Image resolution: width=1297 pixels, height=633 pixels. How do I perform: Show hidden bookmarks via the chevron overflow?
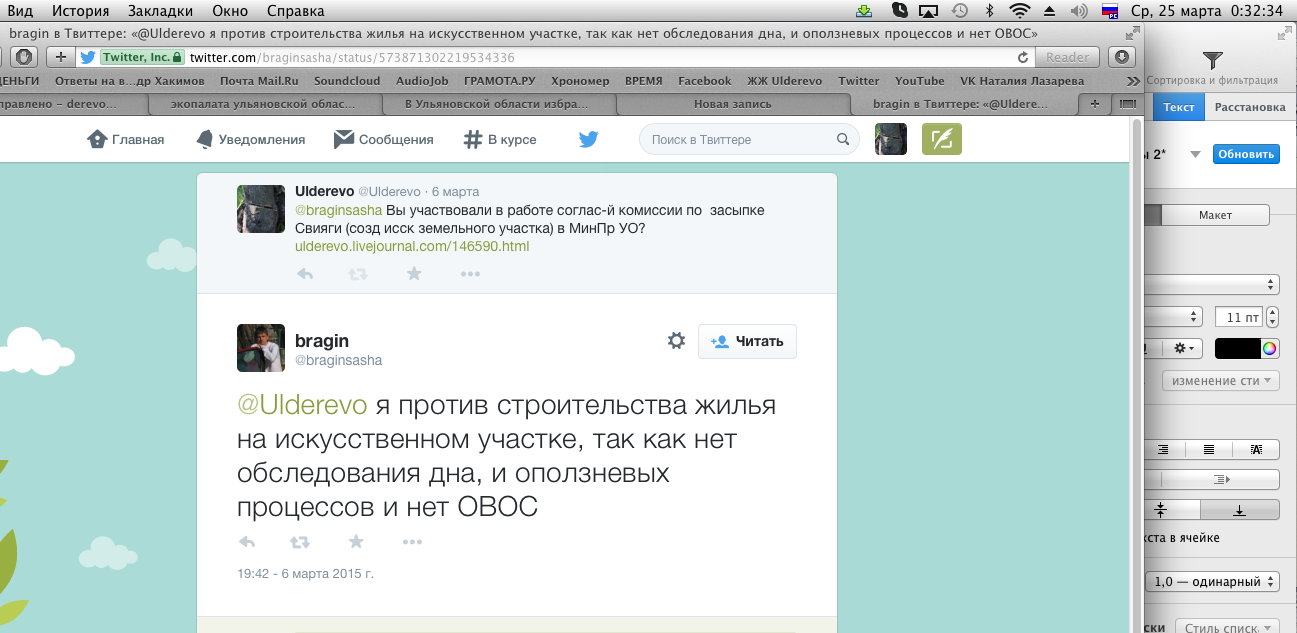click(x=1132, y=81)
